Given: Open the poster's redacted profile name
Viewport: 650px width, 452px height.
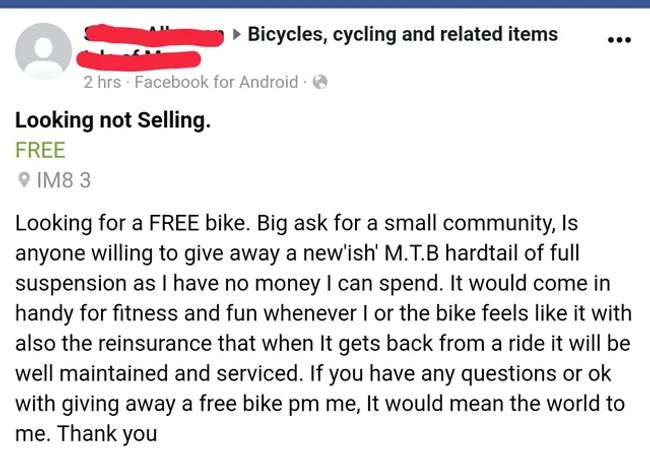Looking at the screenshot, I should 150,34.
